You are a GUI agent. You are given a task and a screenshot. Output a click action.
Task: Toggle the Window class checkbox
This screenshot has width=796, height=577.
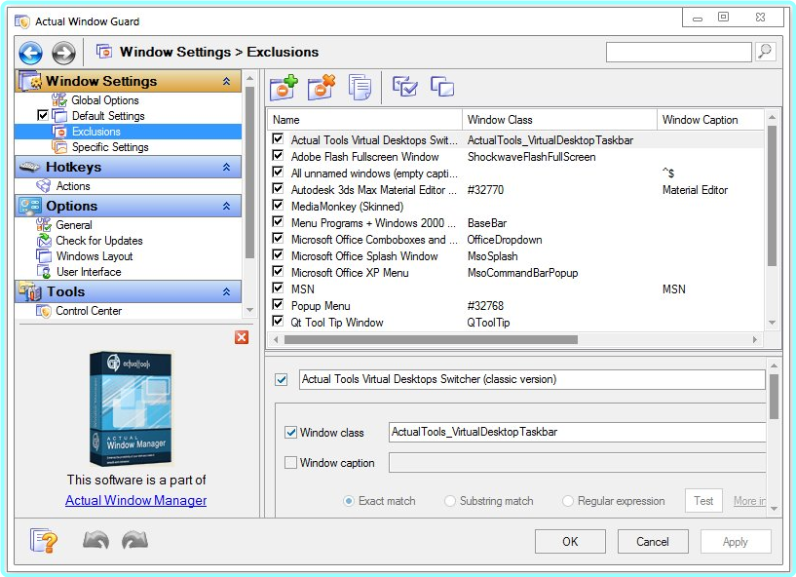(291, 432)
